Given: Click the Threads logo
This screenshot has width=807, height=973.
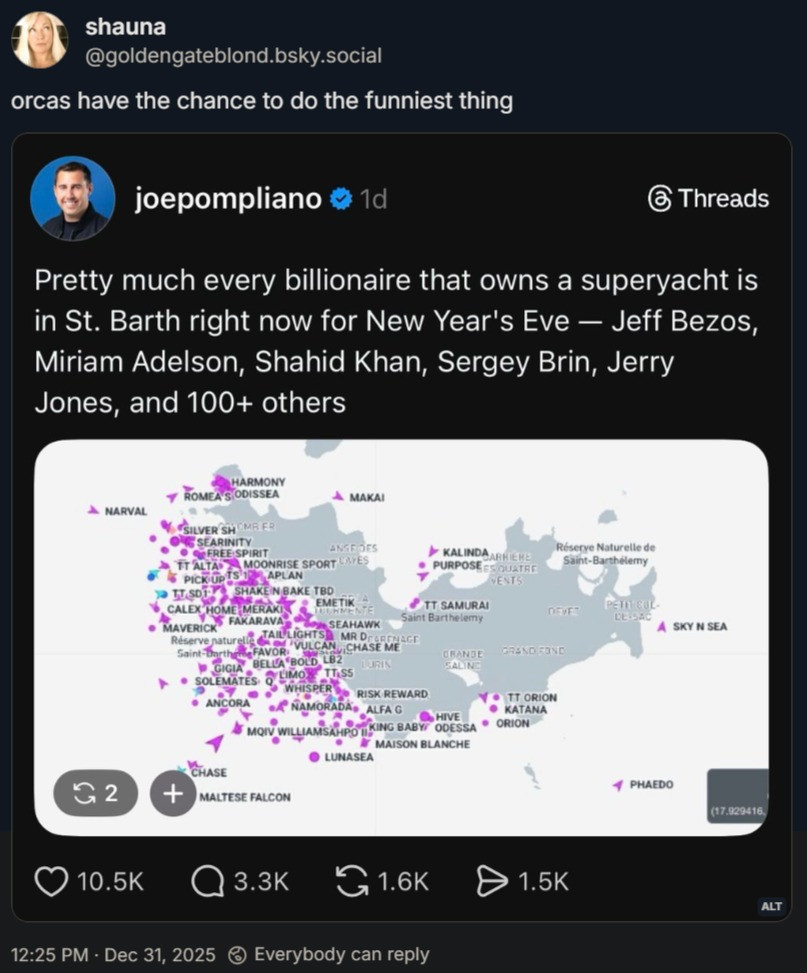Looking at the screenshot, I should coord(660,199).
